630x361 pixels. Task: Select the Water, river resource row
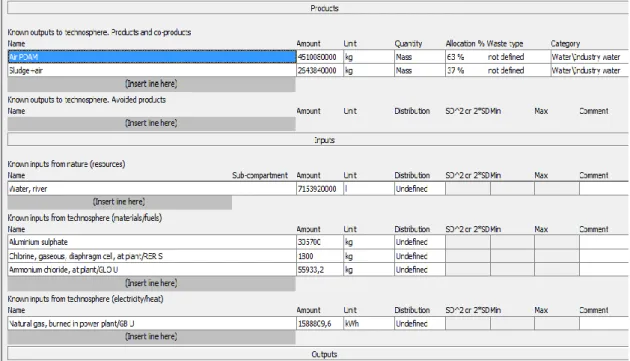tap(152, 189)
